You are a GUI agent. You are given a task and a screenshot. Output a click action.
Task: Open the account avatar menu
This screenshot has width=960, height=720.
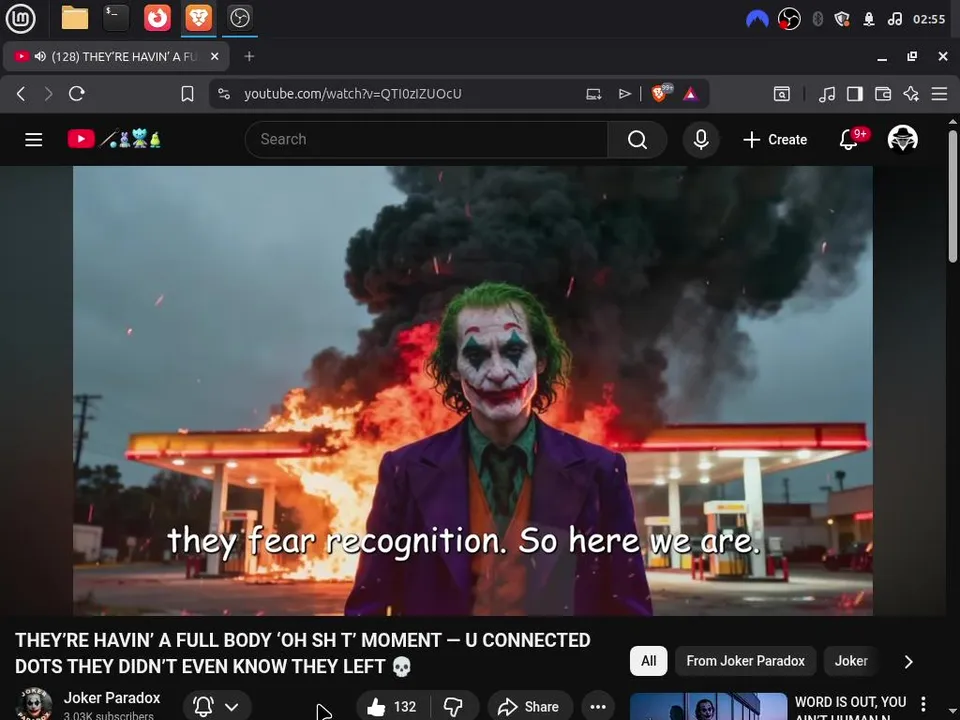(x=902, y=139)
